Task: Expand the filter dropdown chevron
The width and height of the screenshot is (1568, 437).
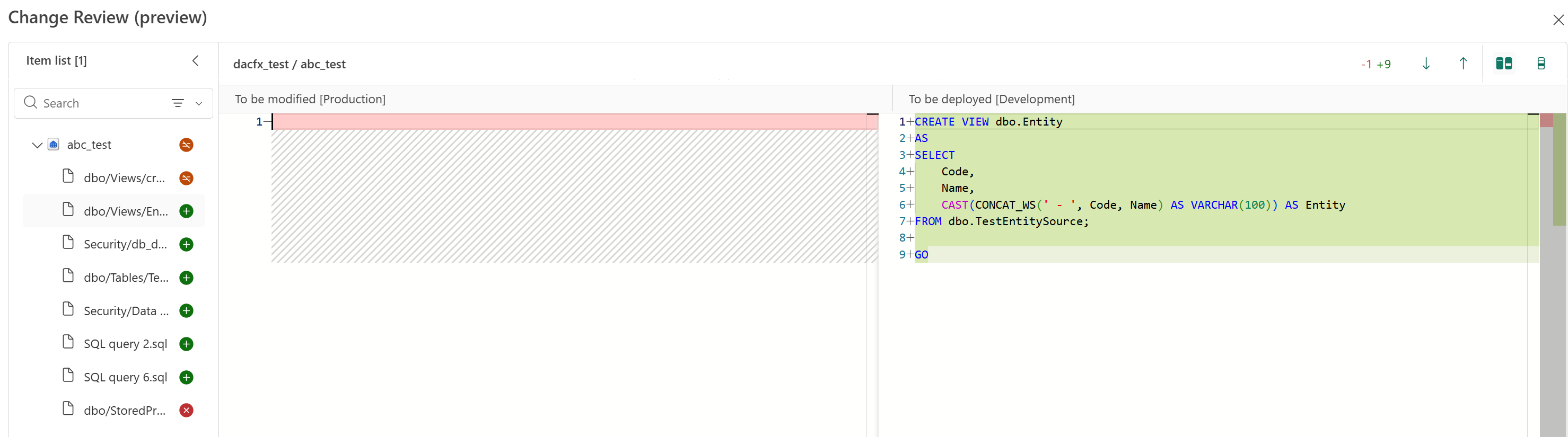Action: pos(198,103)
